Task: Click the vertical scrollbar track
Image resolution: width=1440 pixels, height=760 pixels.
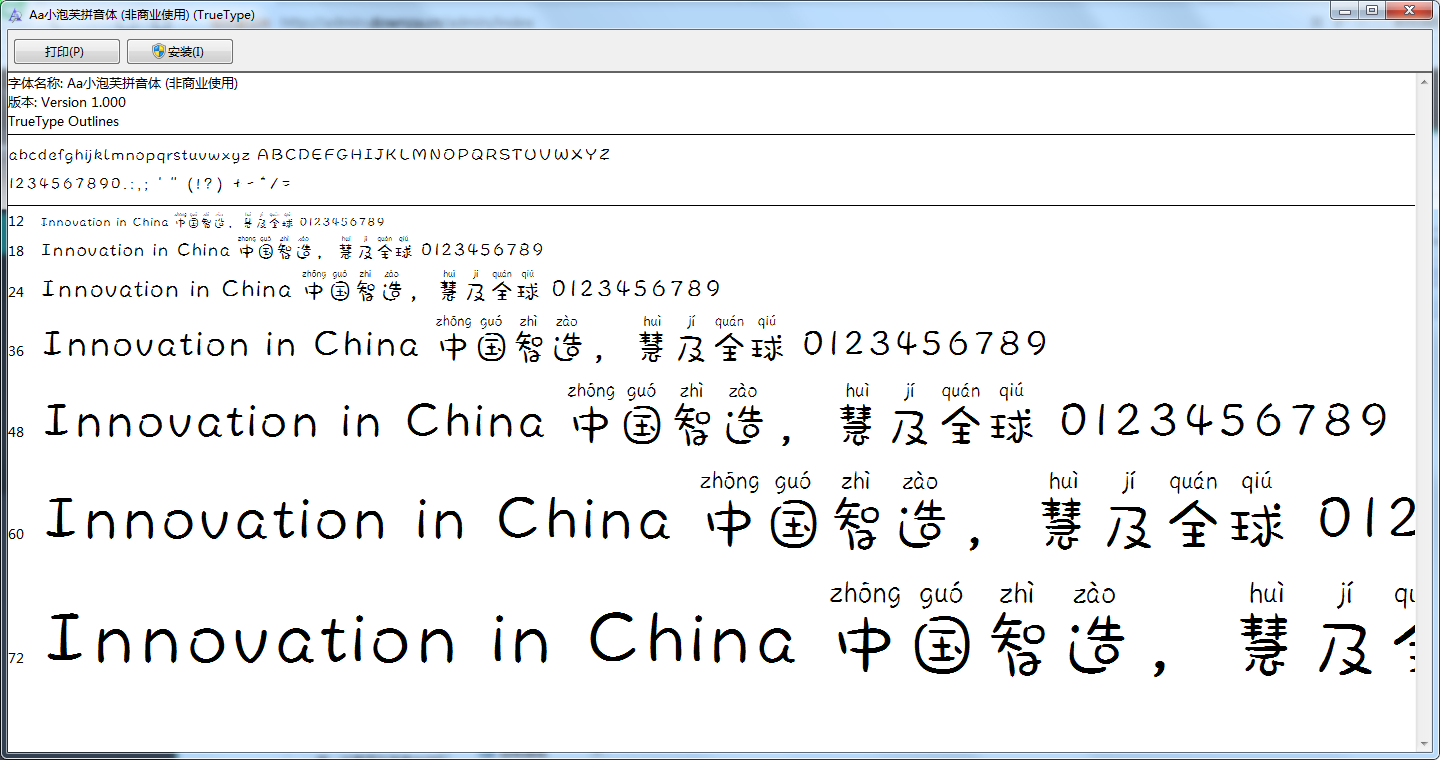Action: 1425,412
